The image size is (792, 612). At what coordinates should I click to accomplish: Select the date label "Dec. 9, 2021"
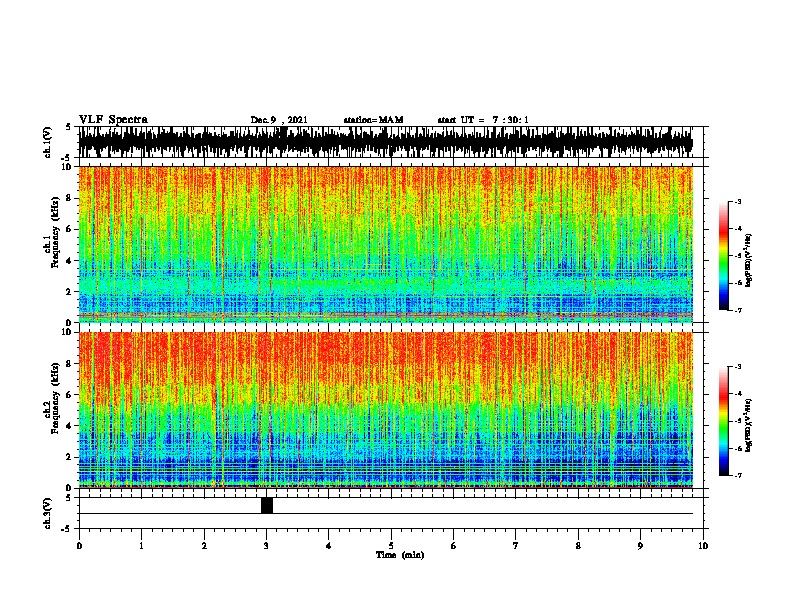[x=279, y=120]
